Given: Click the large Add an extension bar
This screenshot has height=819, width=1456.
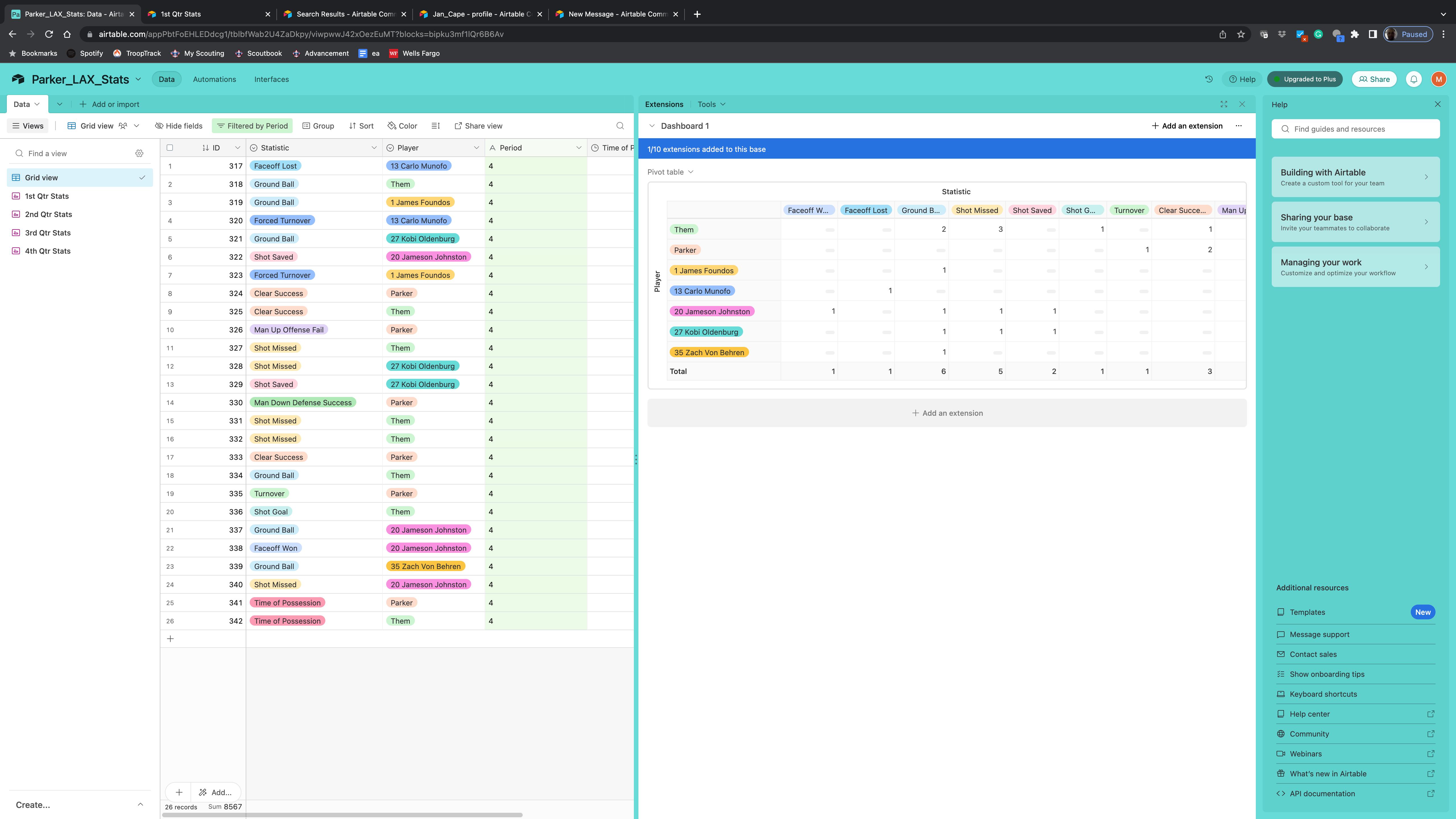Looking at the screenshot, I should click(x=947, y=413).
